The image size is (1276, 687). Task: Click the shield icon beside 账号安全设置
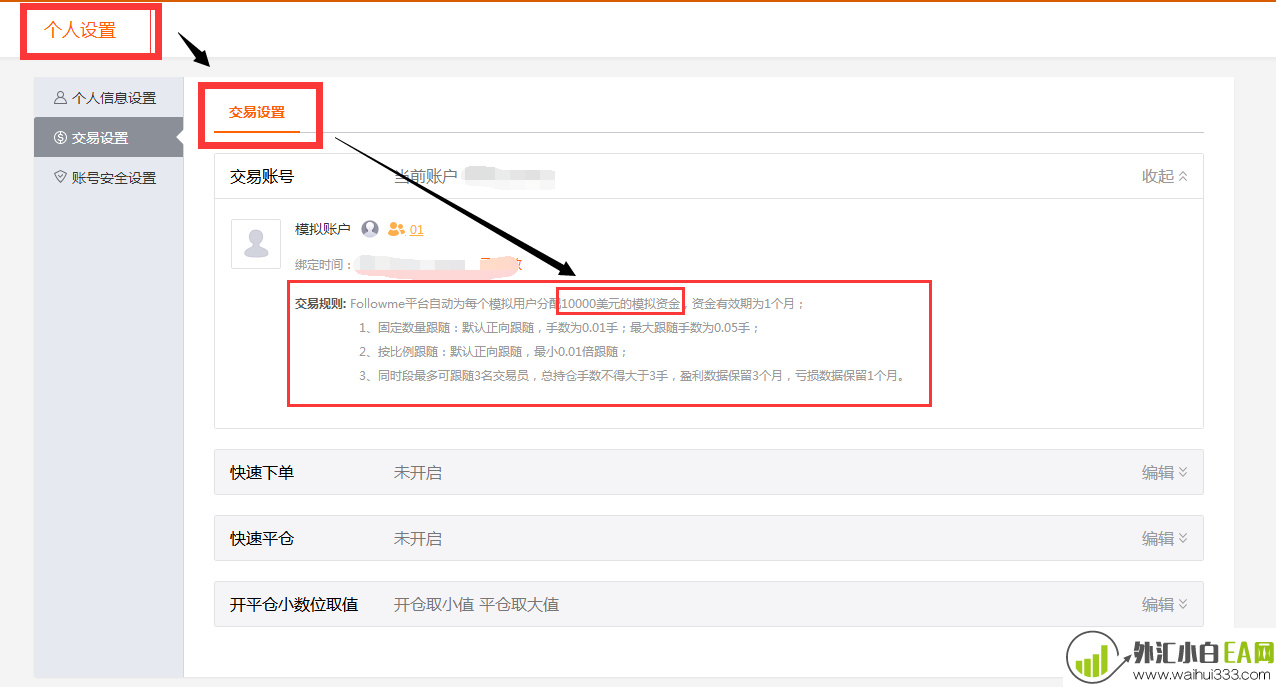pos(61,177)
